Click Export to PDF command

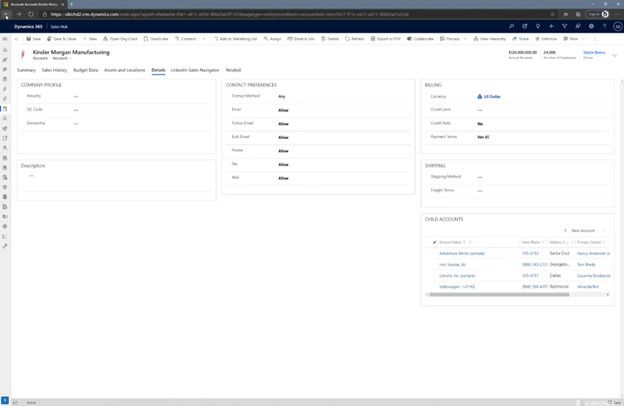coord(386,39)
